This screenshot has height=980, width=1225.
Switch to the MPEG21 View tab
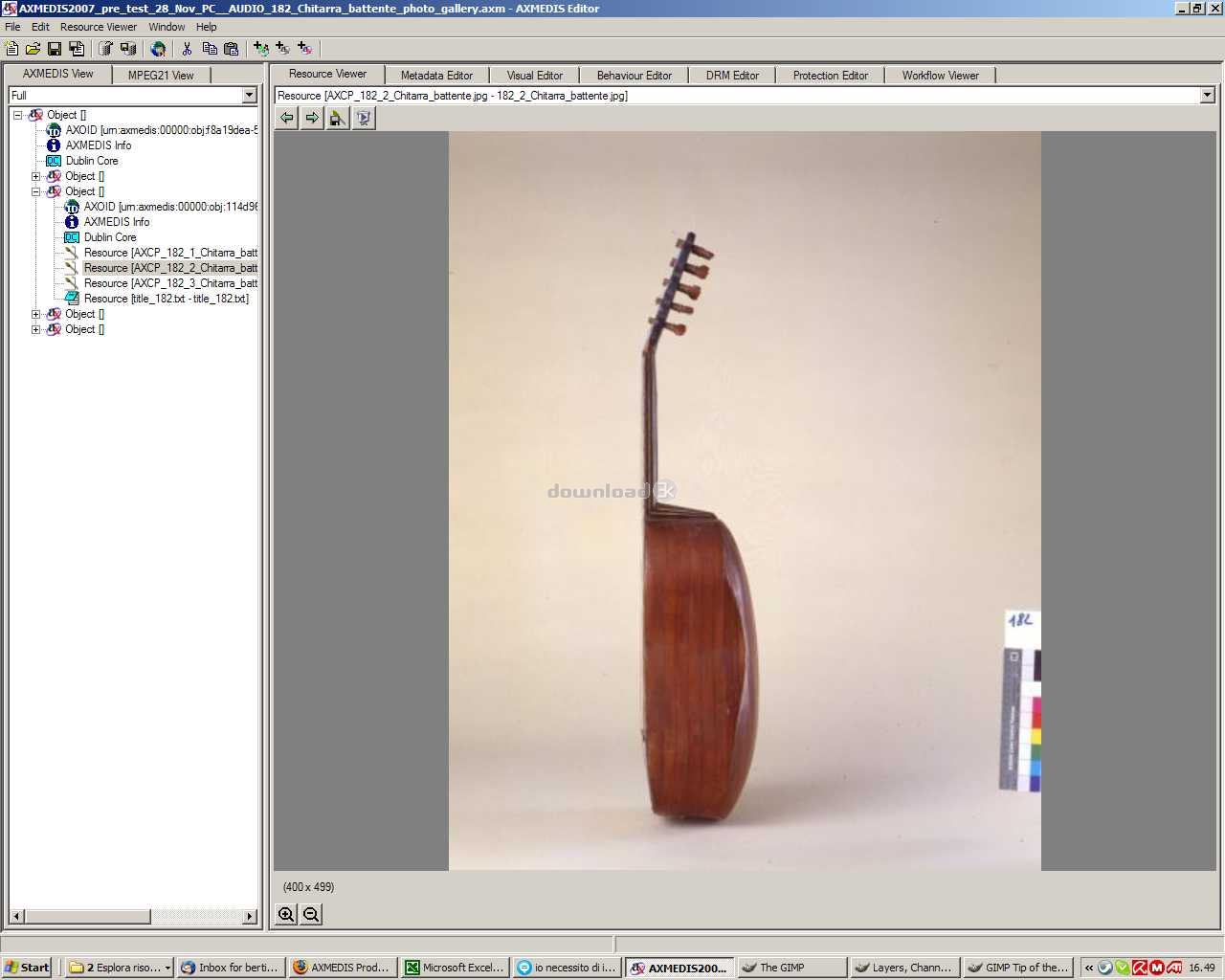point(161,75)
